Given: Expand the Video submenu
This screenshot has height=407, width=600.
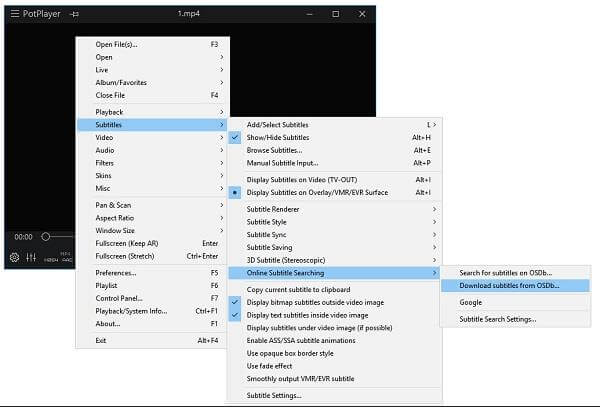Looking at the screenshot, I should coord(153,137).
